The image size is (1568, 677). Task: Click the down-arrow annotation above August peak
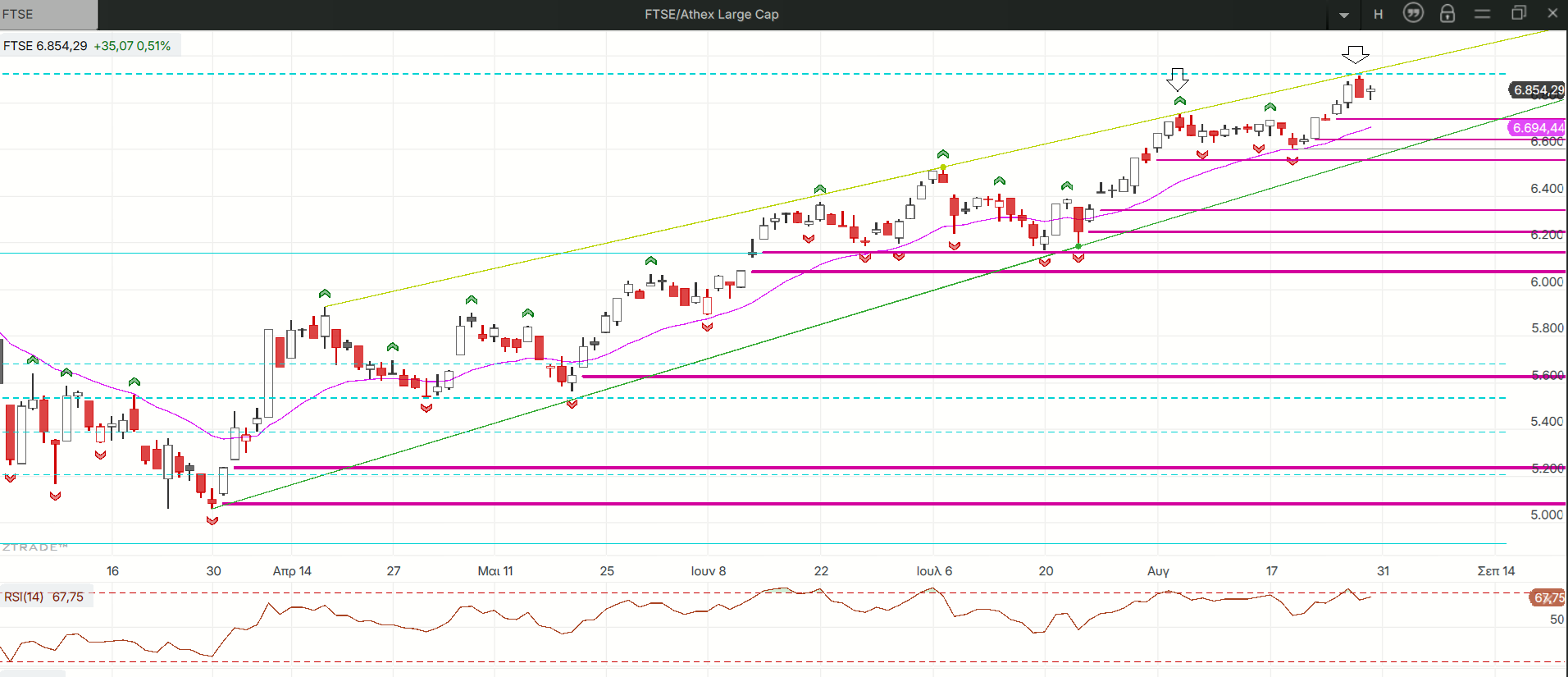(x=1178, y=79)
